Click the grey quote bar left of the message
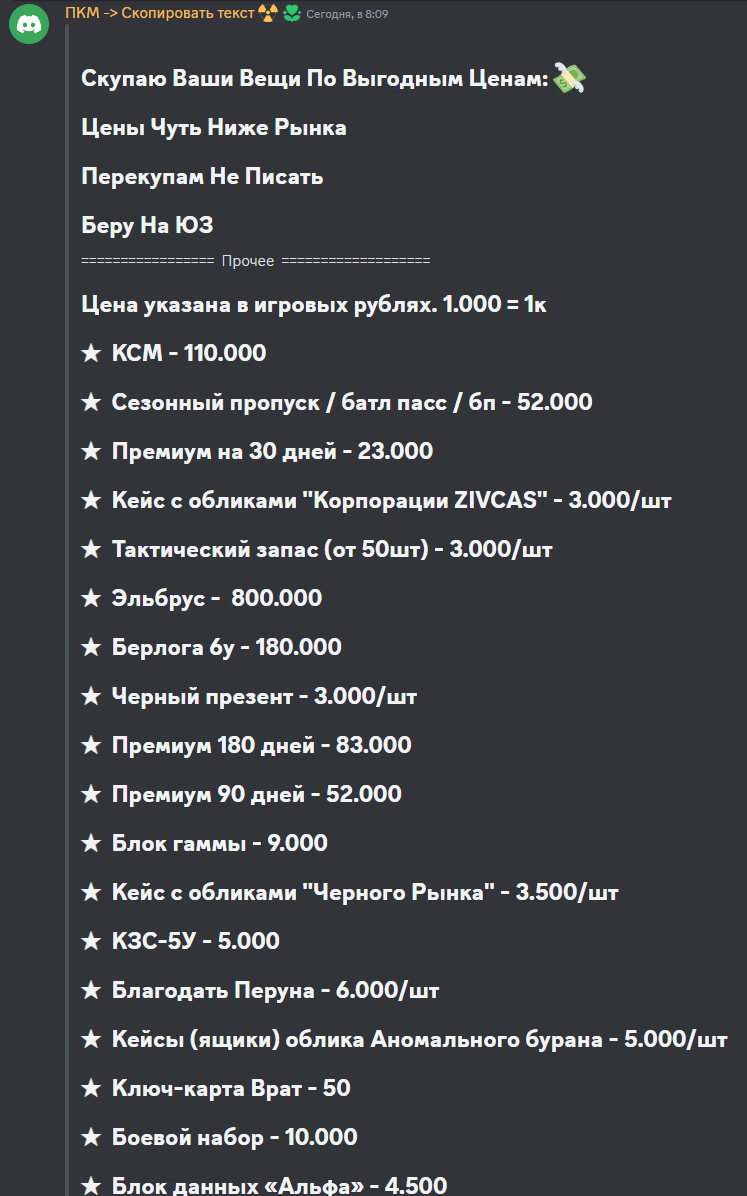The width and height of the screenshot is (747, 1196). (x=67, y=610)
